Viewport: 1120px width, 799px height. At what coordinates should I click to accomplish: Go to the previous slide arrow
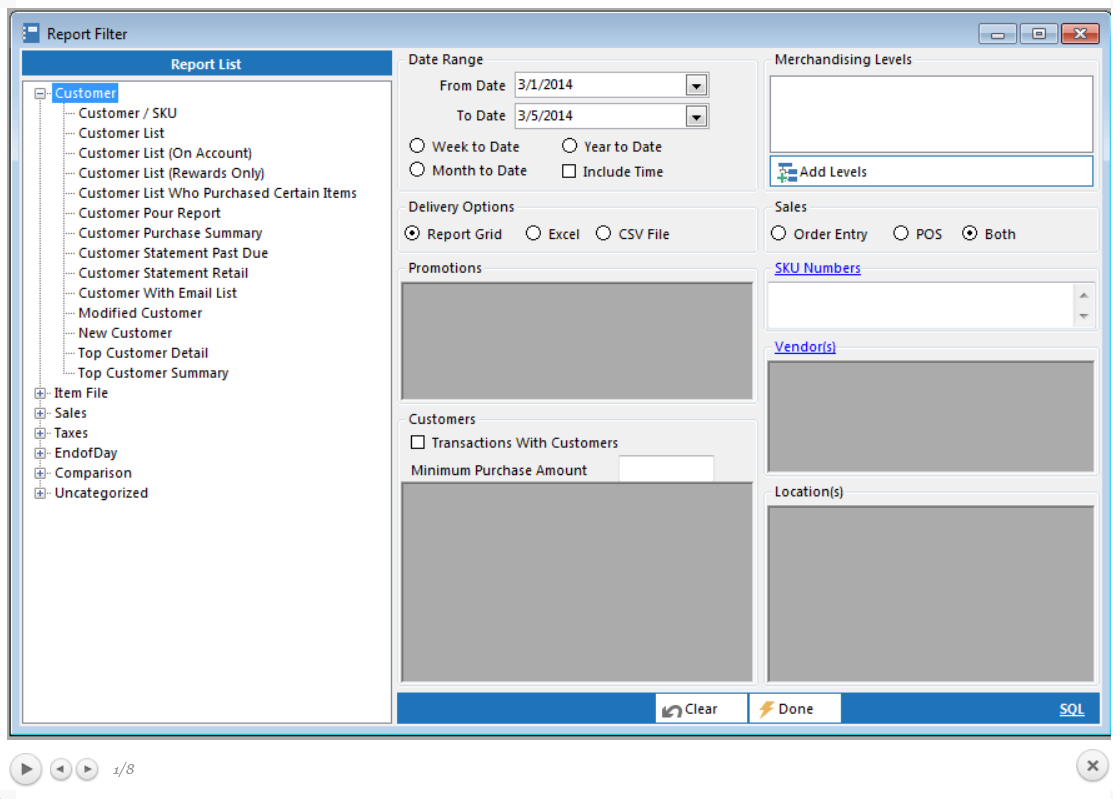coord(61,769)
